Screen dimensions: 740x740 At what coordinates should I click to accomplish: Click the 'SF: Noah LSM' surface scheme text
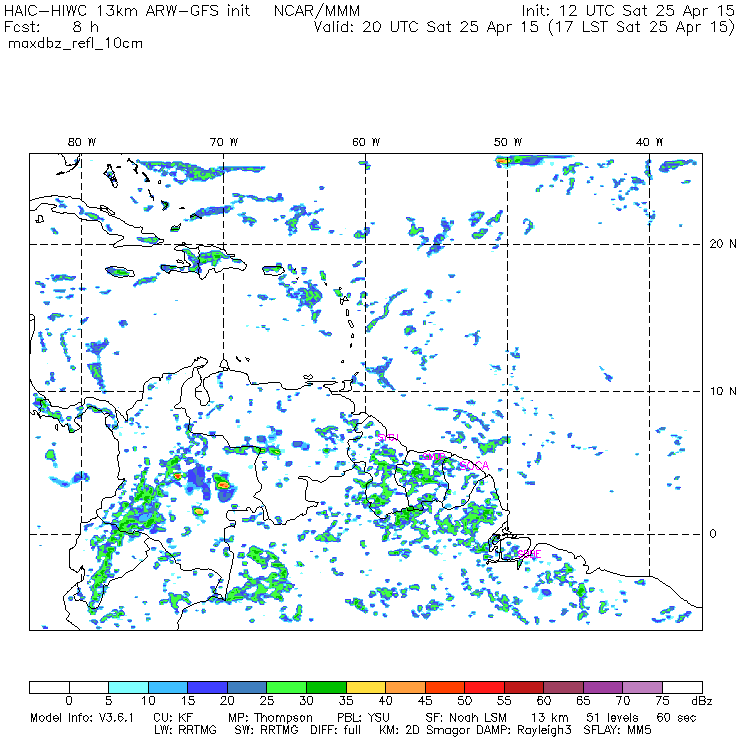(466, 718)
